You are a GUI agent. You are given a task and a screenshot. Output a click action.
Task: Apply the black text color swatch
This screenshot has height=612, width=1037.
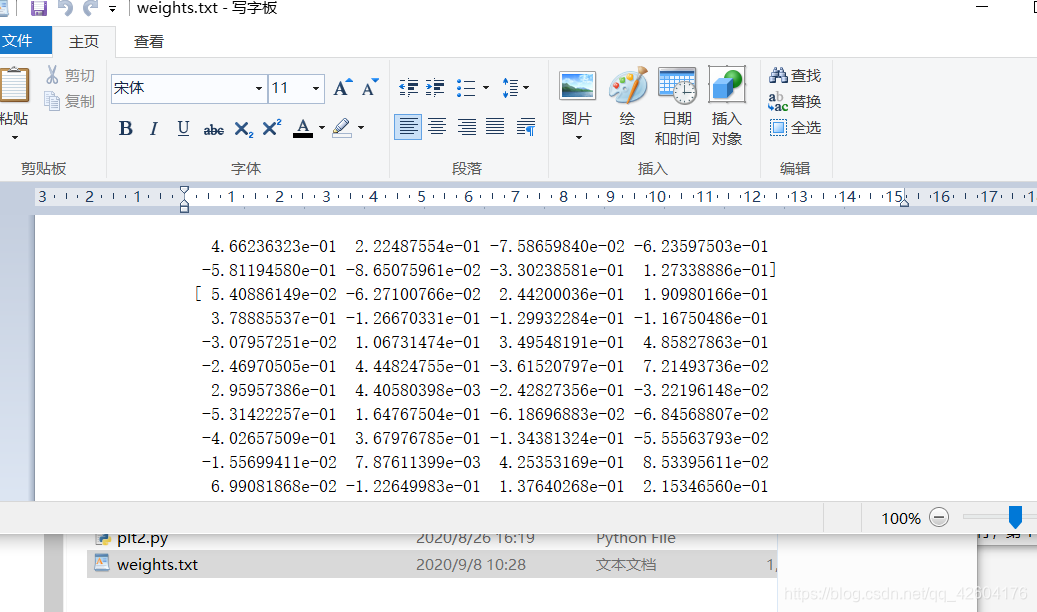coord(303,128)
